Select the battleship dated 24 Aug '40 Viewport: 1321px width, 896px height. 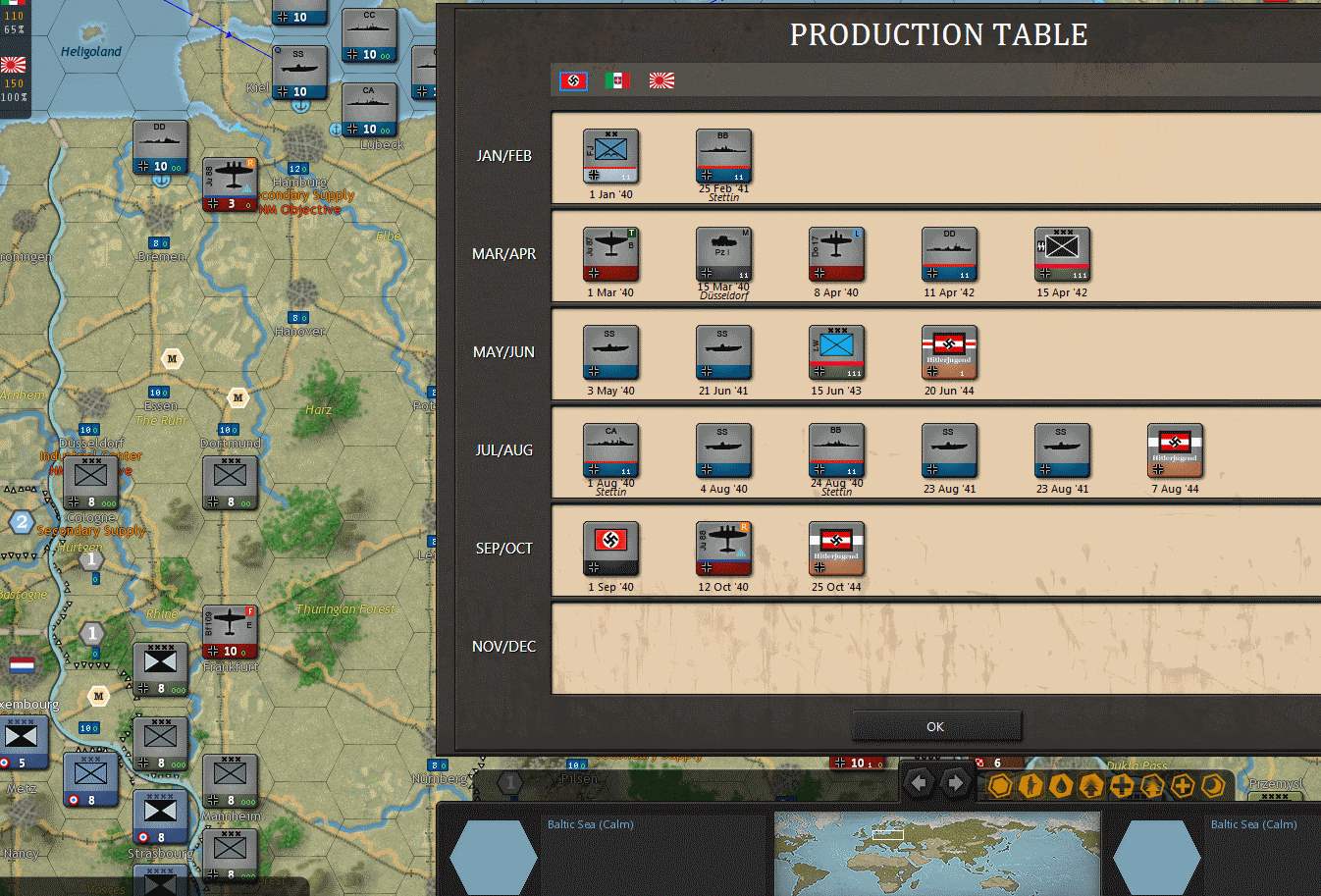[x=836, y=451]
